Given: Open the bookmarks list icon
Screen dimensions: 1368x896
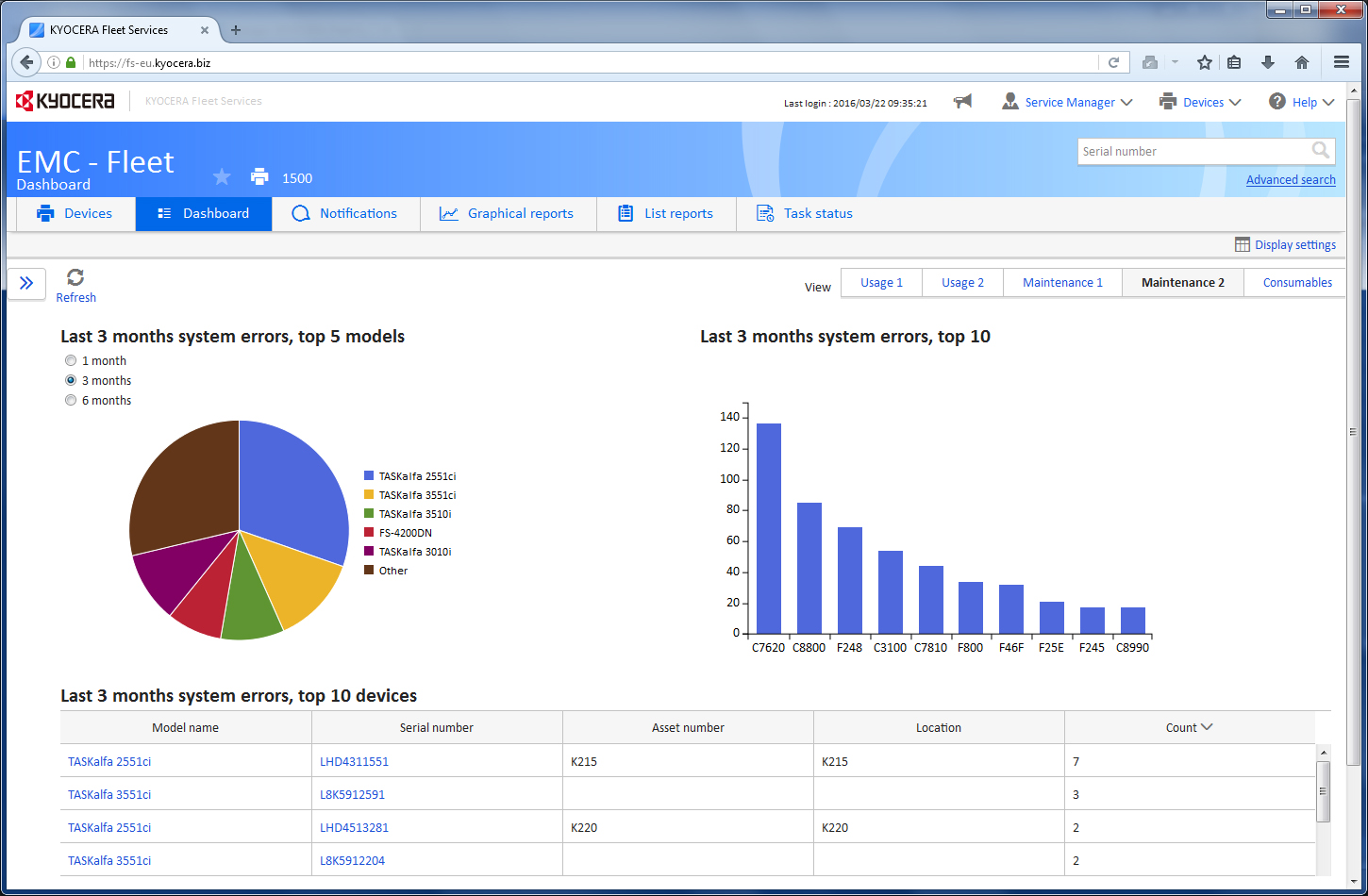Looking at the screenshot, I should 1234,62.
